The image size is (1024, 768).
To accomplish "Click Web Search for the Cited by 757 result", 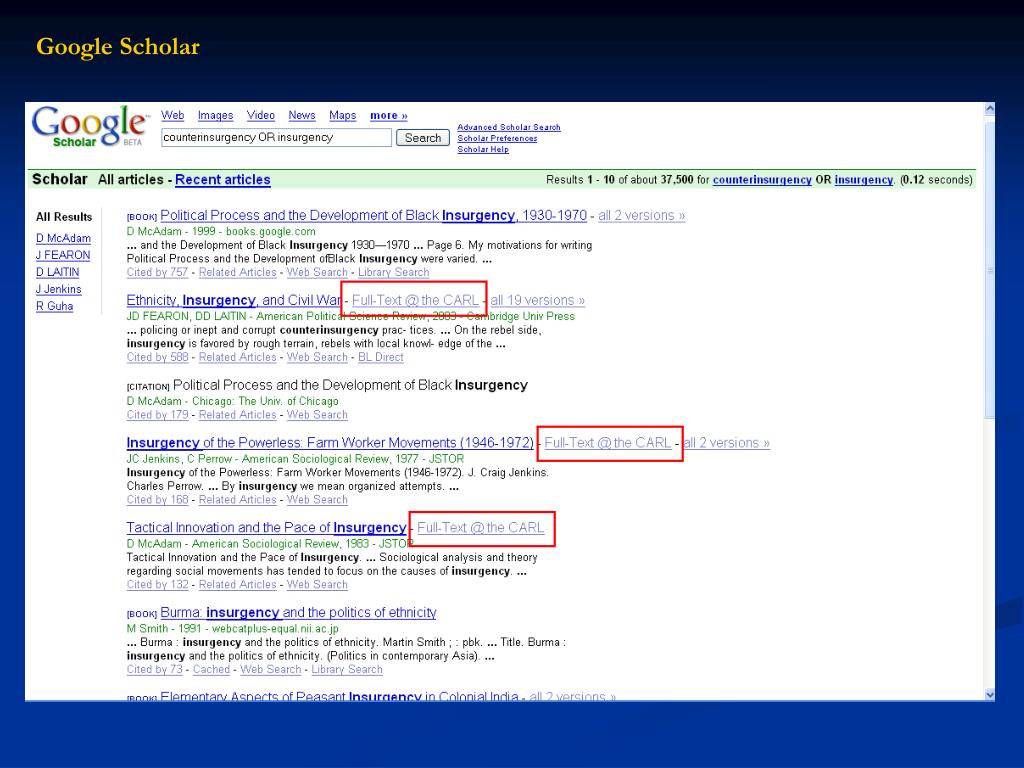I will [x=317, y=272].
